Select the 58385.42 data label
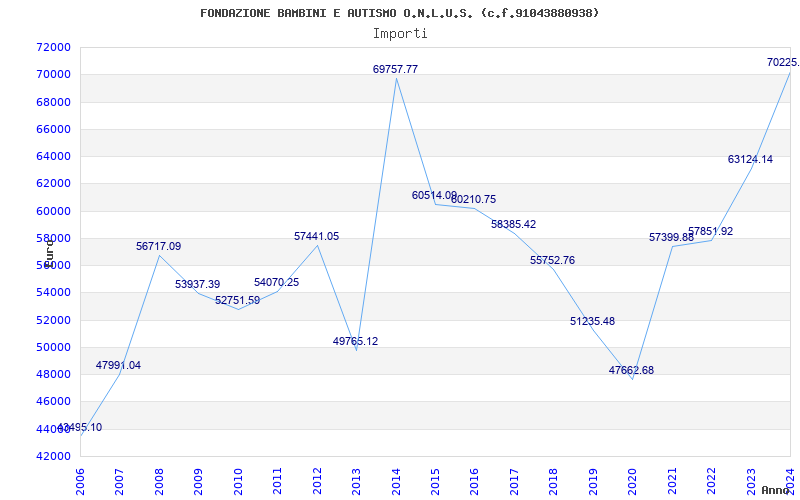Image resolution: width=800 pixels, height=500 pixels. click(x=513, y=224)
